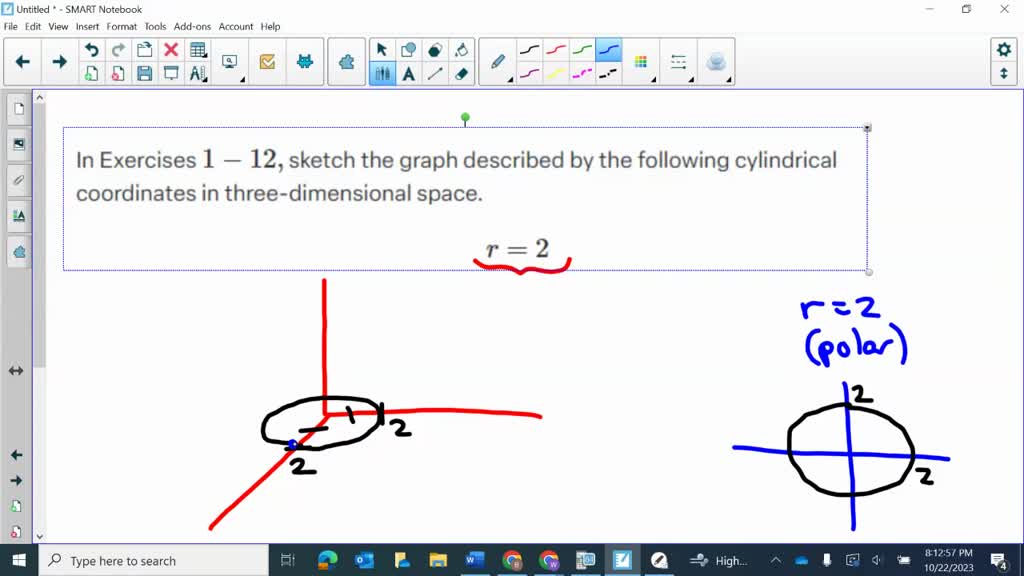Select the Eraser tool

point(462,74)
